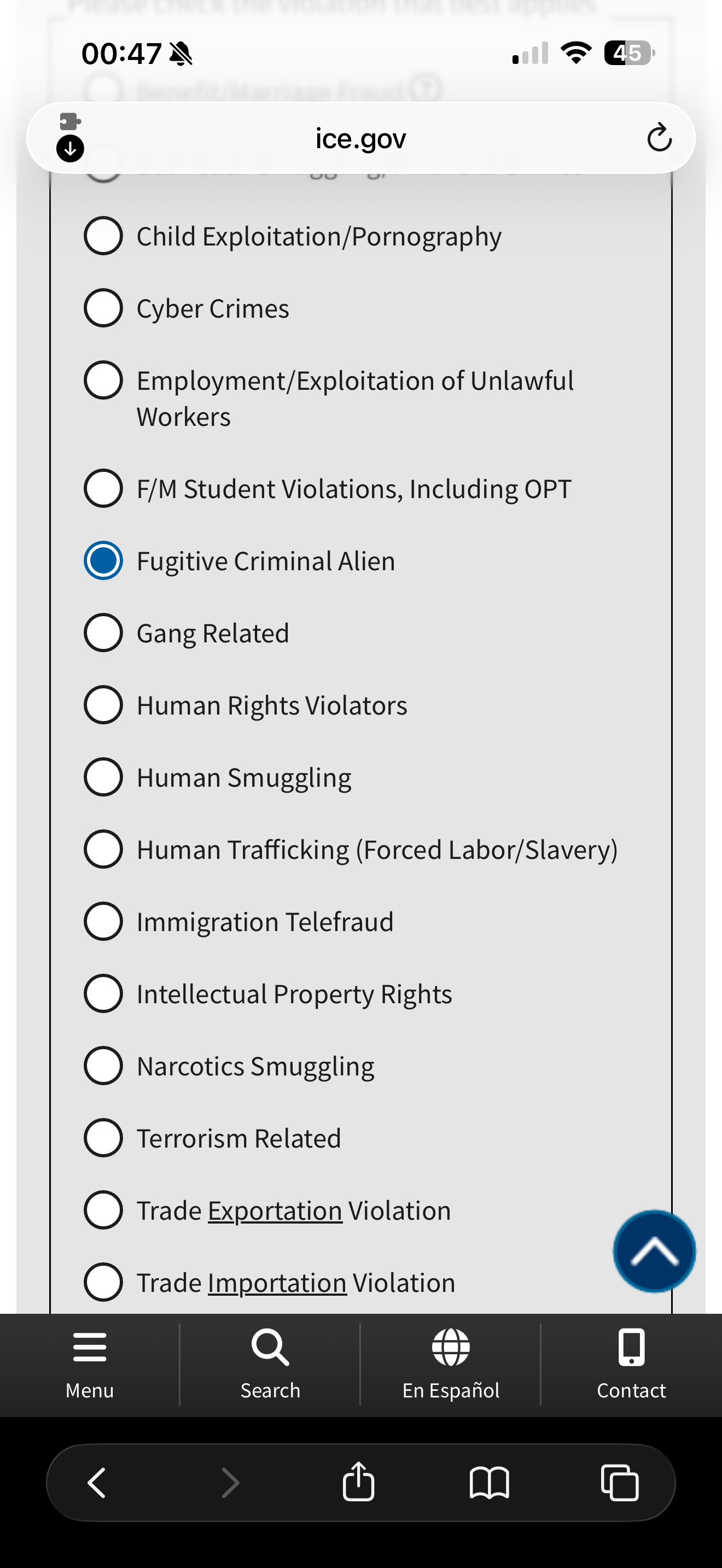
Task: Choose the Human Smuggling radio button
Action: point(103,777)
